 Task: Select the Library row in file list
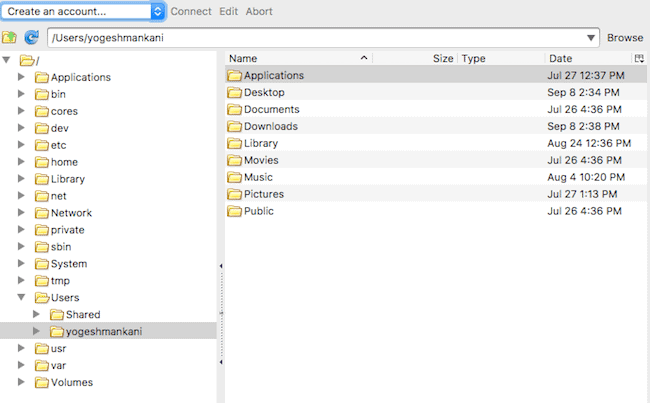(436, 143)
